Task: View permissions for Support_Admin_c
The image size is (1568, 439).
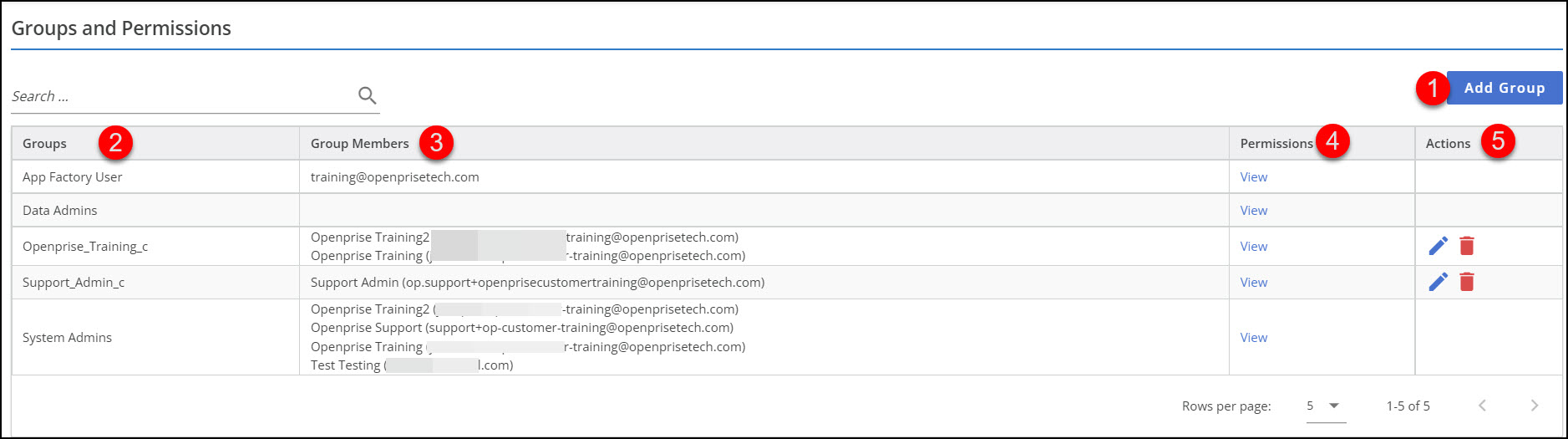Action: [1253, 283]
